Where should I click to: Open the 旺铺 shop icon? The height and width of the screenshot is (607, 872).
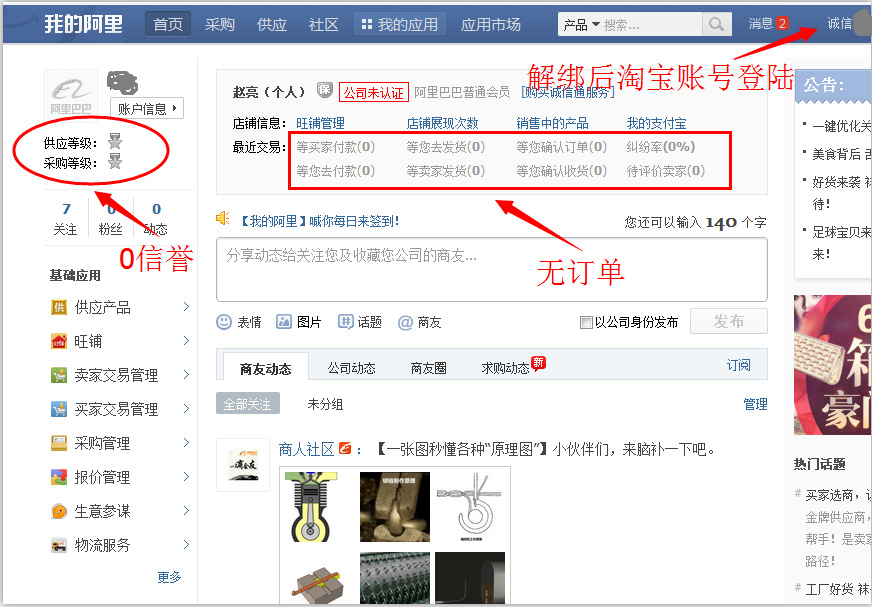(59, 341)
